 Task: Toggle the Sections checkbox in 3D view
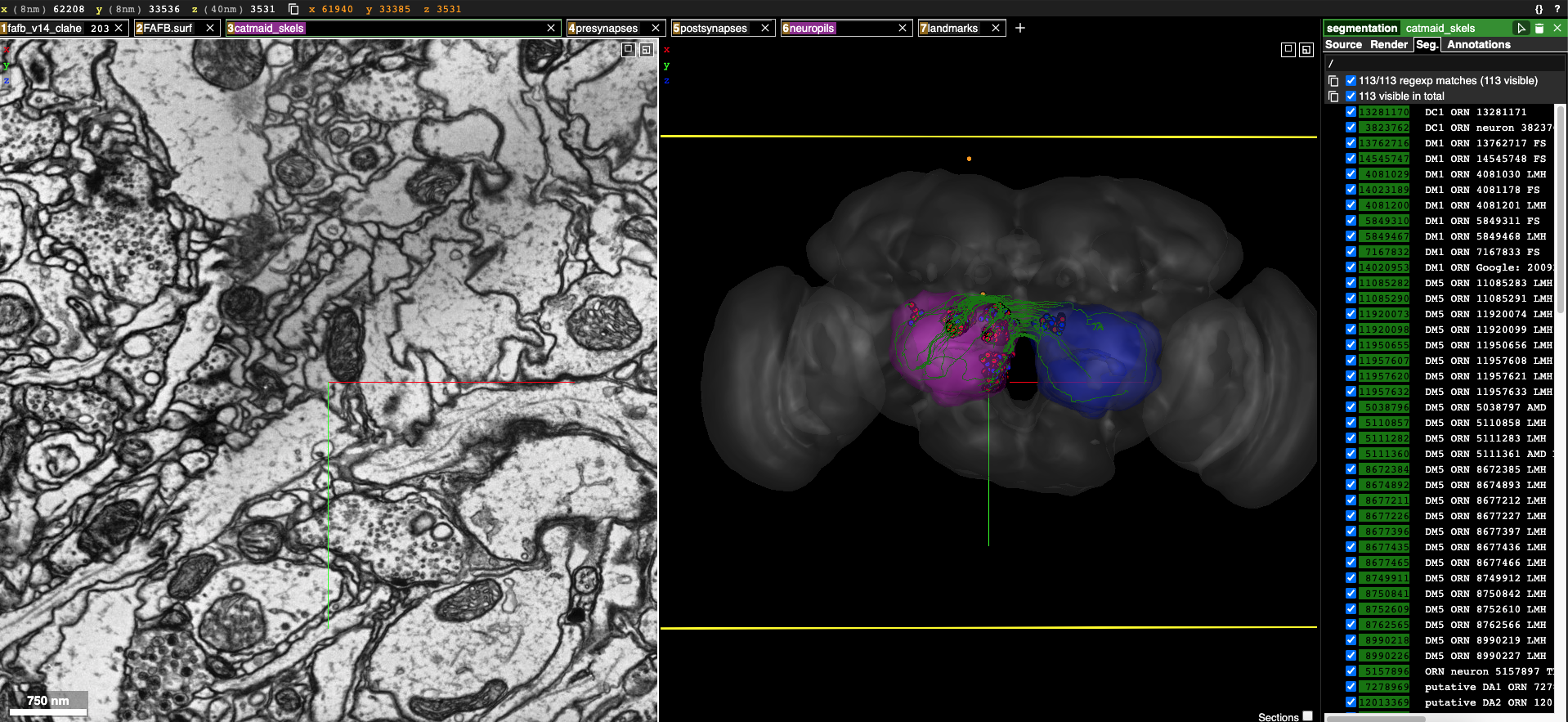1307,716
